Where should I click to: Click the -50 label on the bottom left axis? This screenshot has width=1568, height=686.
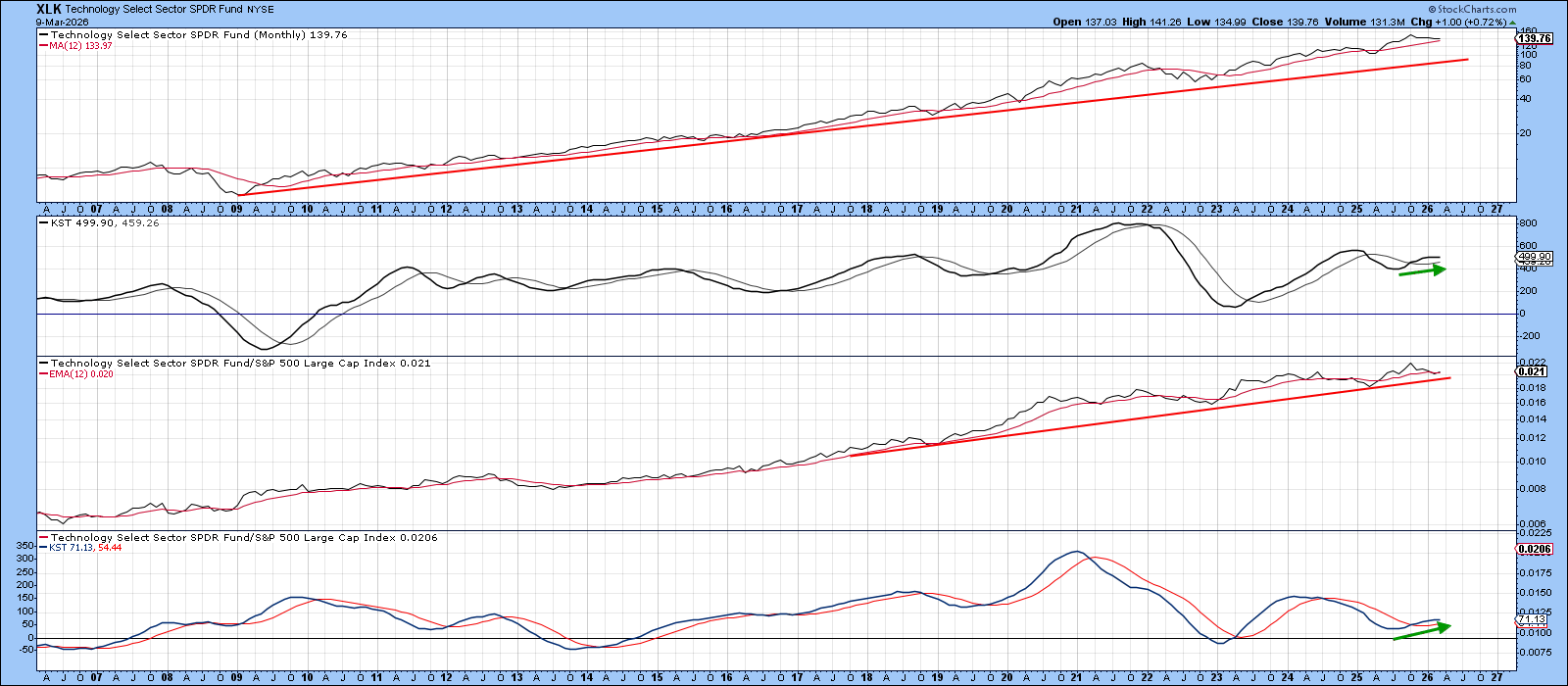[x=25, y=651]
